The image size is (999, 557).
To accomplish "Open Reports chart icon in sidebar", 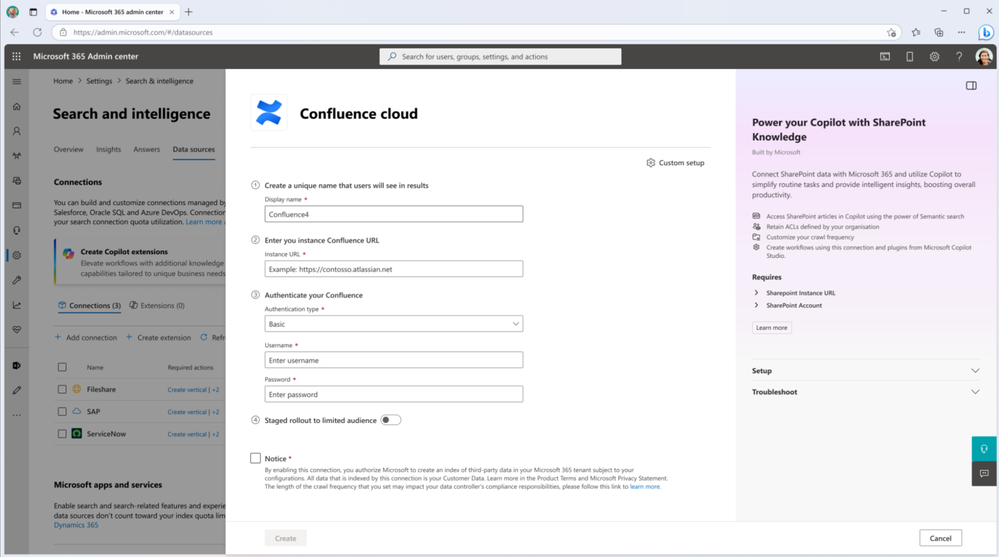I will coord(17,305).
